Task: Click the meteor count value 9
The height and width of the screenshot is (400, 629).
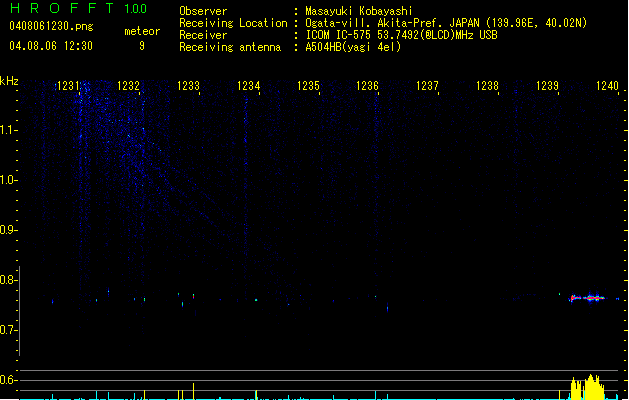Action: 142,46
